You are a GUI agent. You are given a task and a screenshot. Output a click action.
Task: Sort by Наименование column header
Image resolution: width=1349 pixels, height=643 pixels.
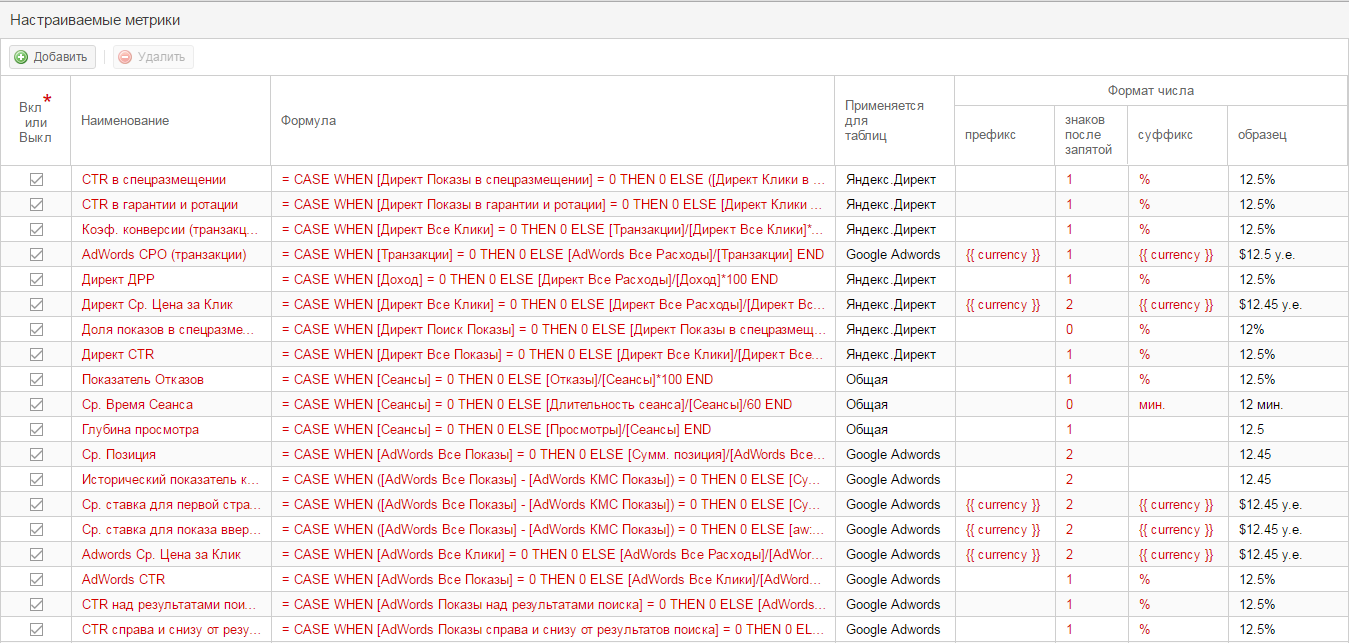pos(125,121)
